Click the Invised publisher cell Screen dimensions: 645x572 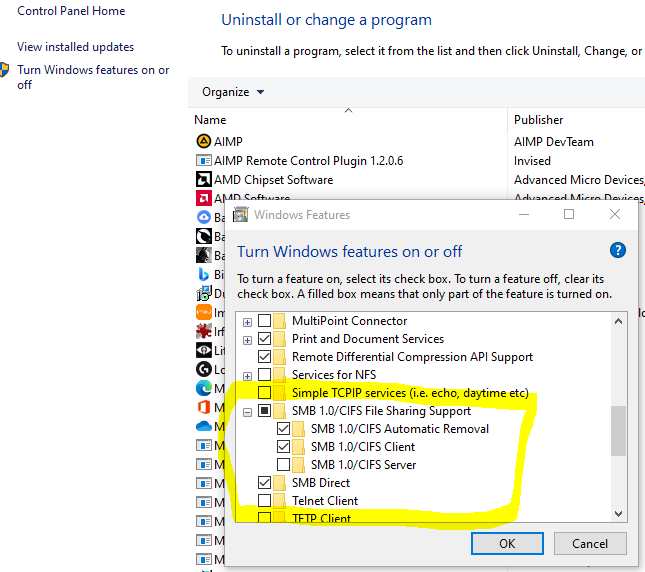(x=532, y=161)
